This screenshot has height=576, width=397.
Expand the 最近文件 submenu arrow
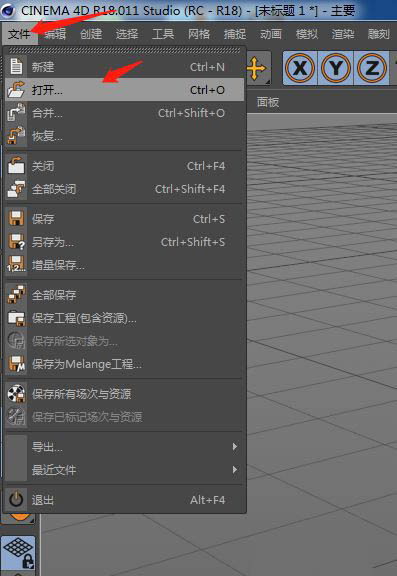(235, 470)
